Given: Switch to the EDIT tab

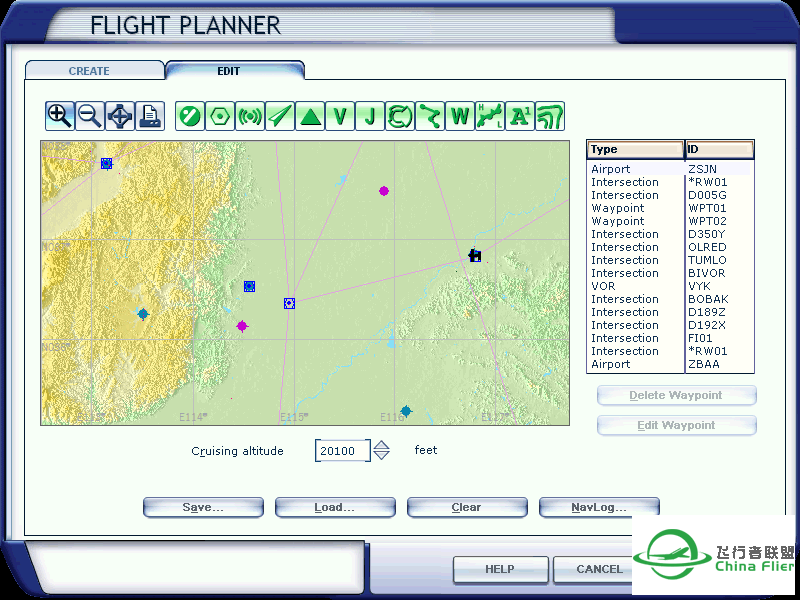Looking at the screenshot, I should pyautogui.click(x=228, y=71).
